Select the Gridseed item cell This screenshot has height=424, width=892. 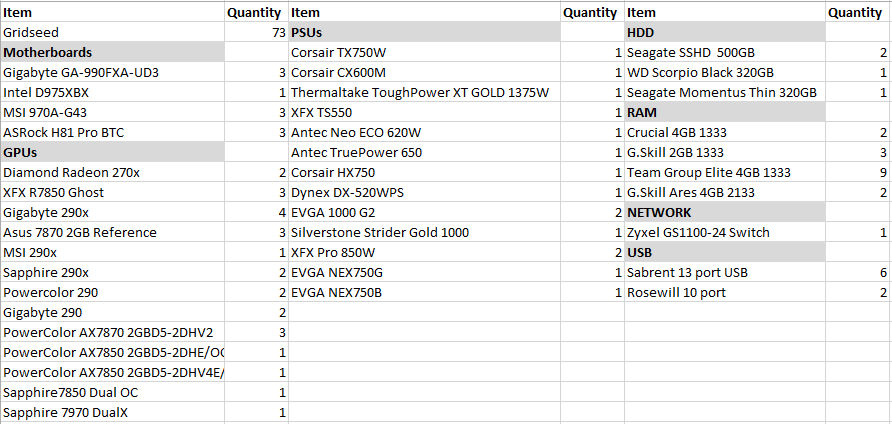tap(112, 32)
